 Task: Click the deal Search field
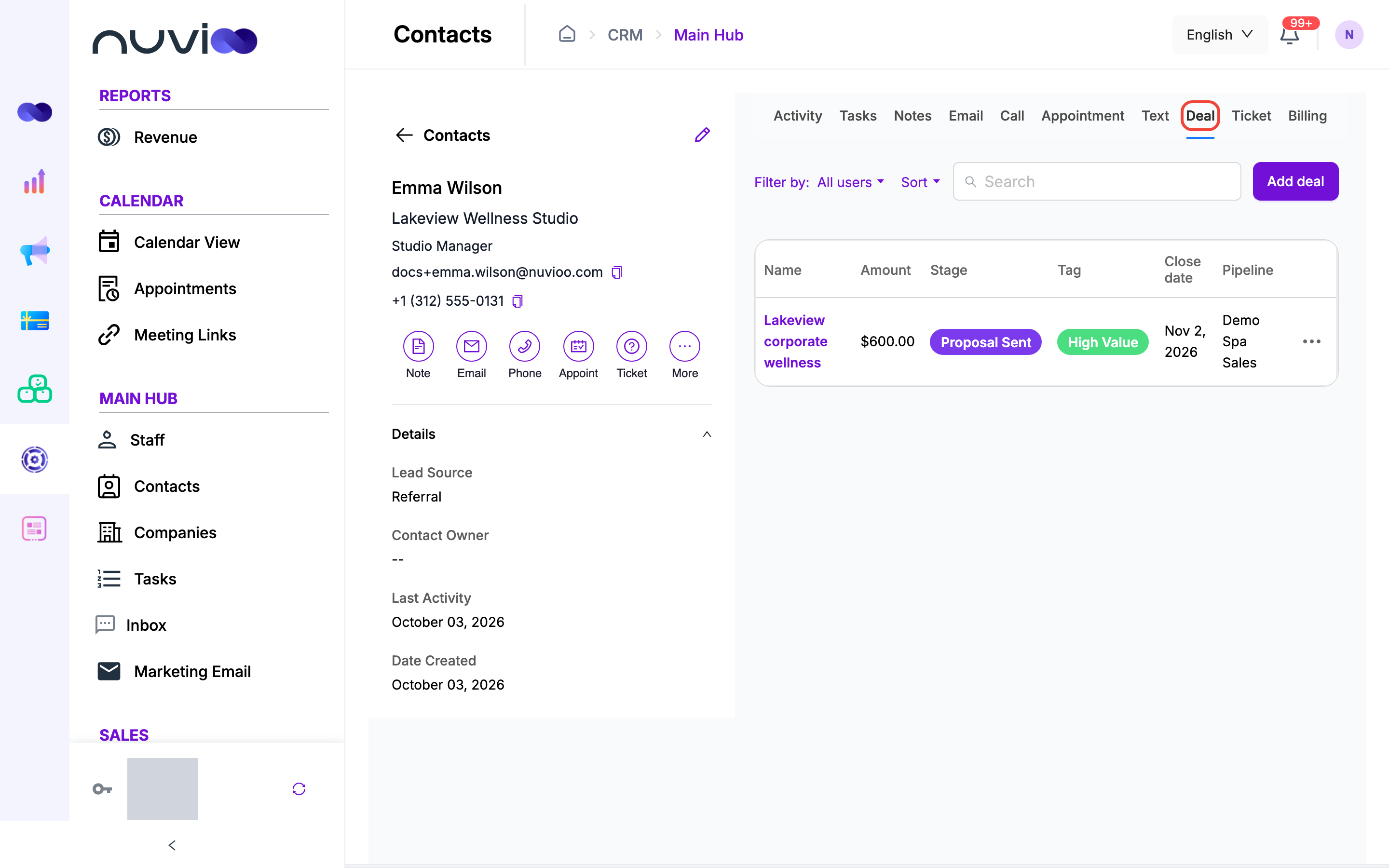point(1096,181)
